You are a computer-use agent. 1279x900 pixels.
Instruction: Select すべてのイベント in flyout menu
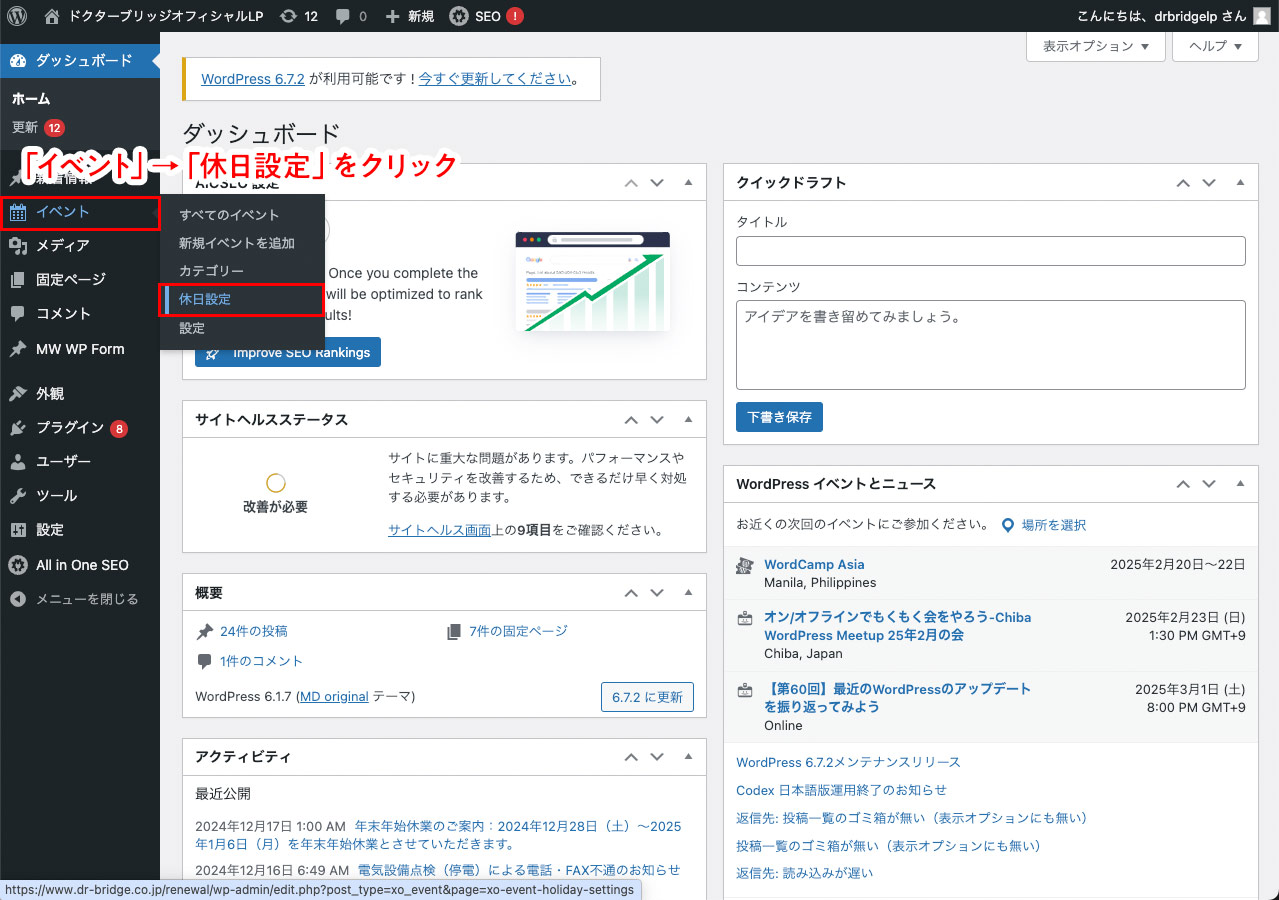(229, 215)
